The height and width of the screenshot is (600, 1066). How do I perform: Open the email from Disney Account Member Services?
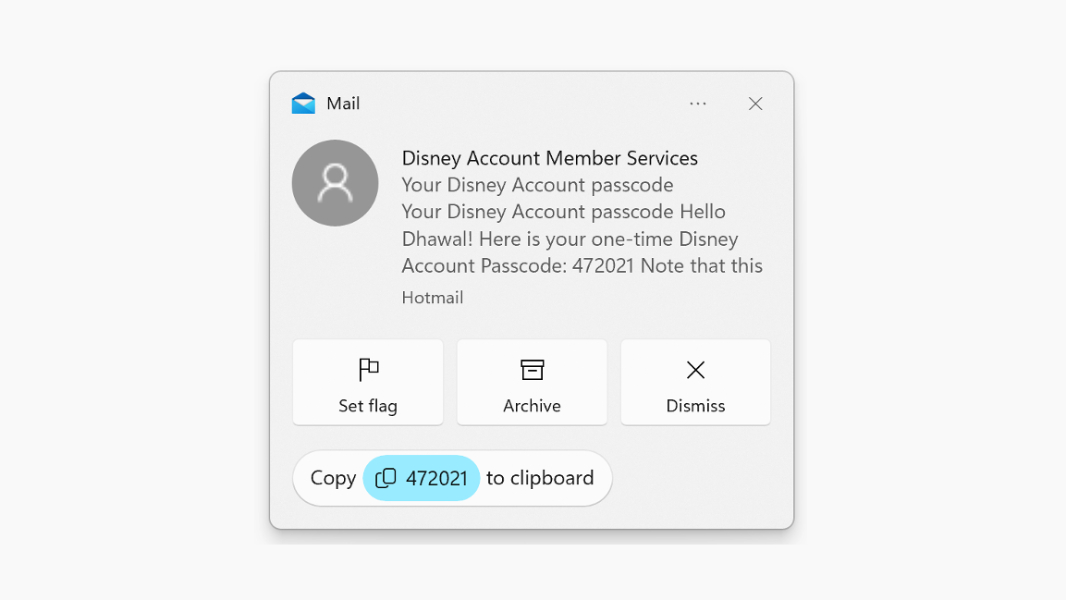[549, 158]
